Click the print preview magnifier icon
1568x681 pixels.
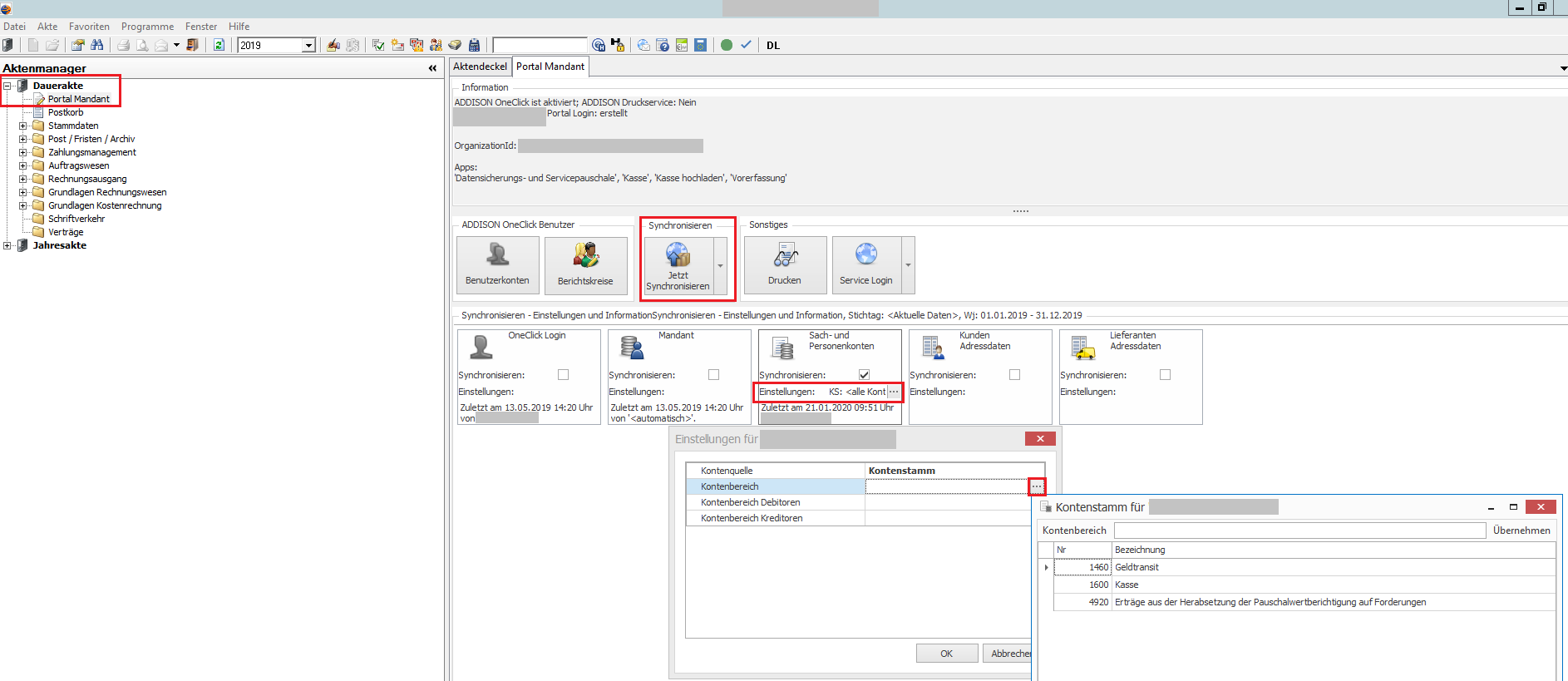pos(142,45)
